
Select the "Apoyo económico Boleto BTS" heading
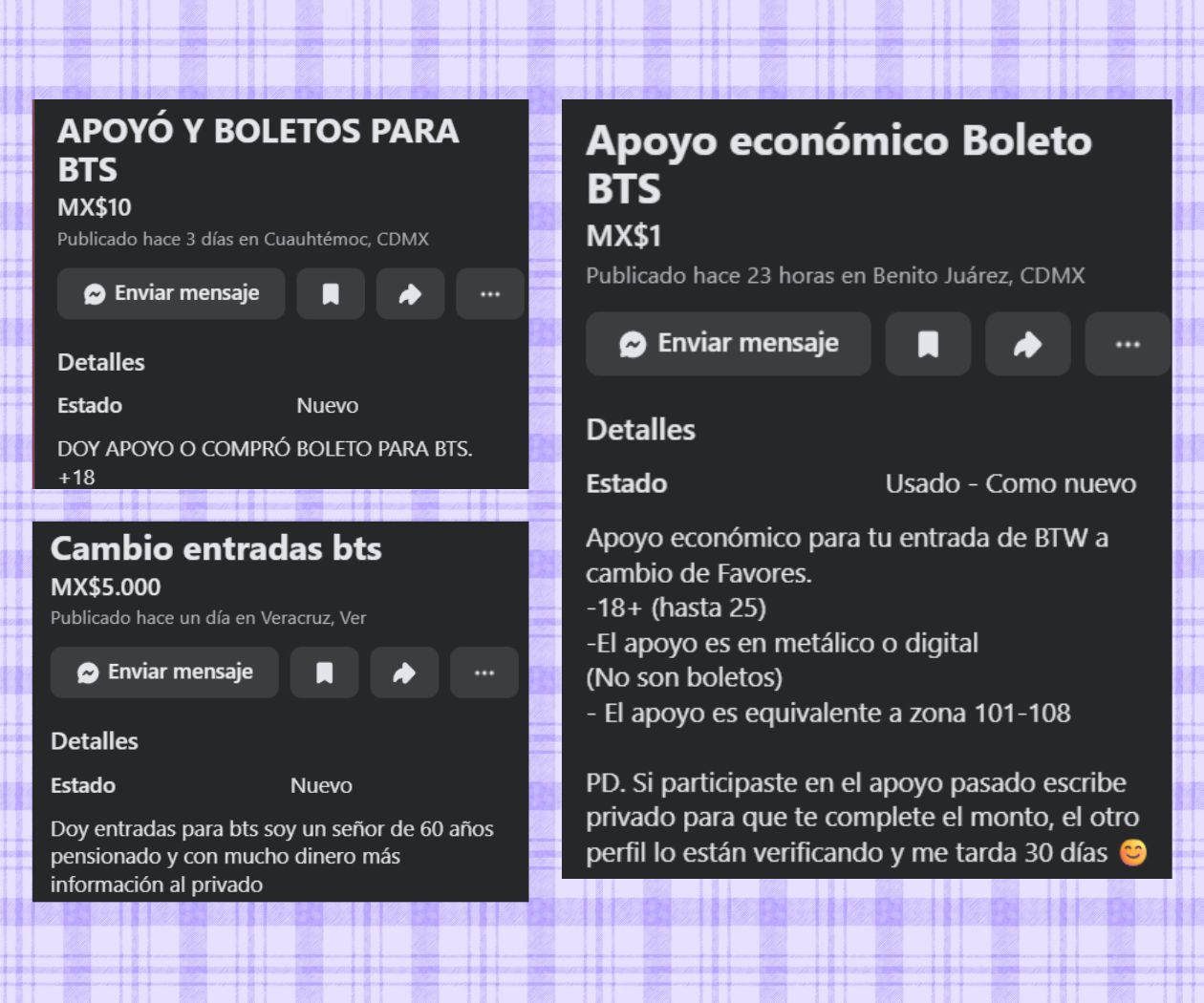point(838,163)
